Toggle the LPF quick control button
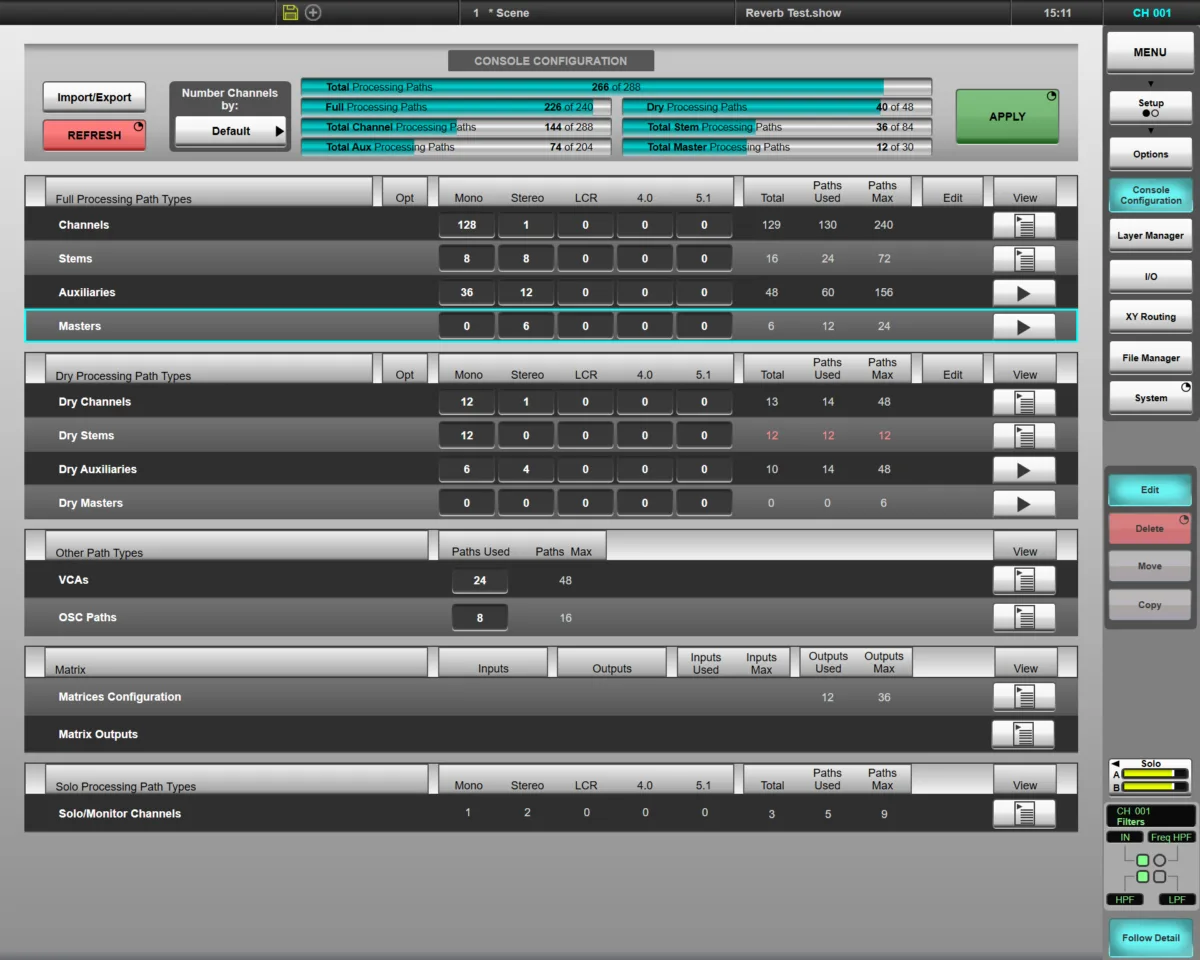Viewport: 1200px width, 960px height. 1177,900
